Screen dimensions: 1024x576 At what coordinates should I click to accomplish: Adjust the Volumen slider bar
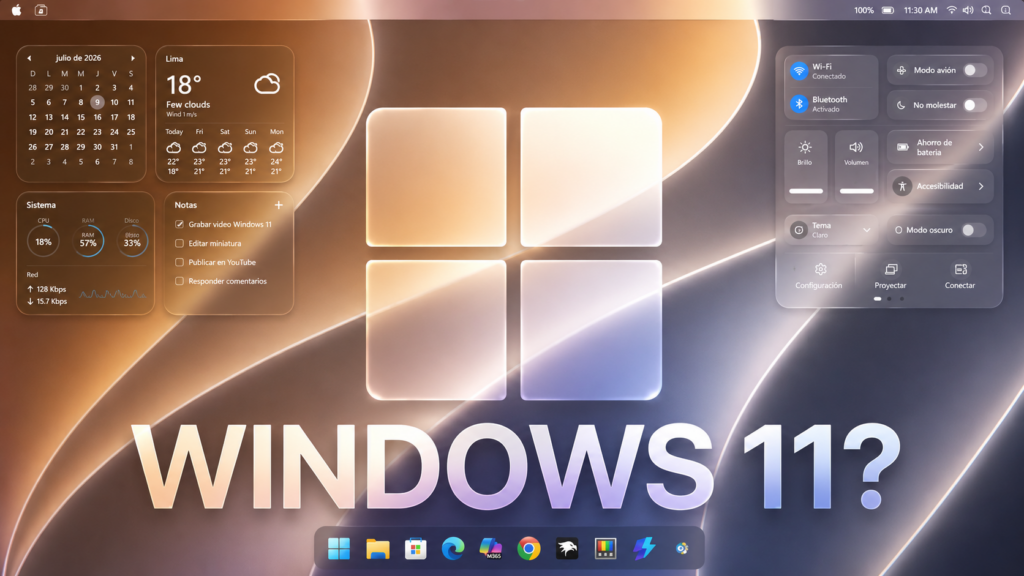point(856,191)
